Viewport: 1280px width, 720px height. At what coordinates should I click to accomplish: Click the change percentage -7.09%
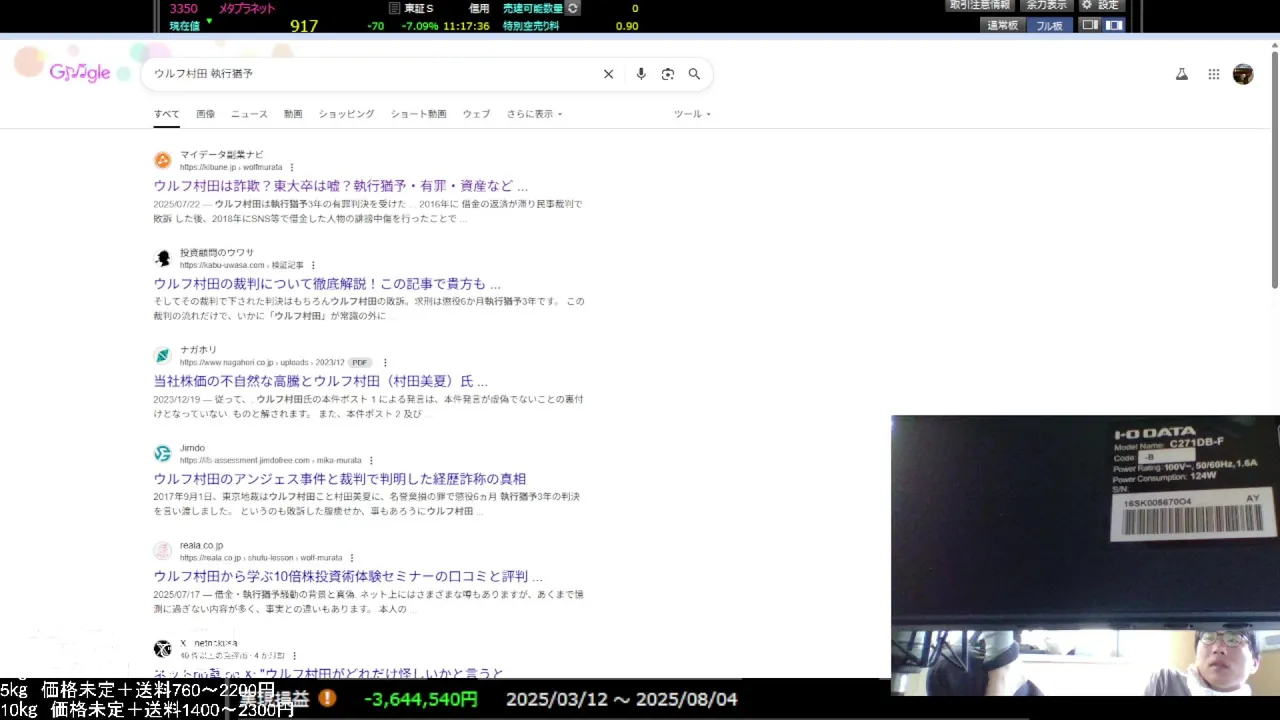[420, 26]
